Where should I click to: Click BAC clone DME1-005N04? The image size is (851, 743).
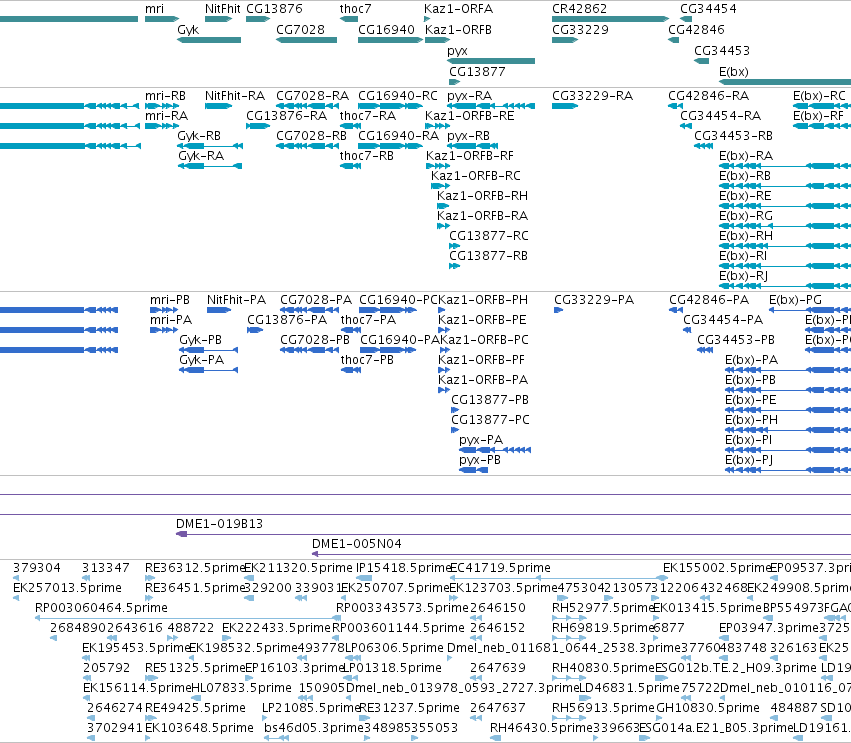point(357,544)
